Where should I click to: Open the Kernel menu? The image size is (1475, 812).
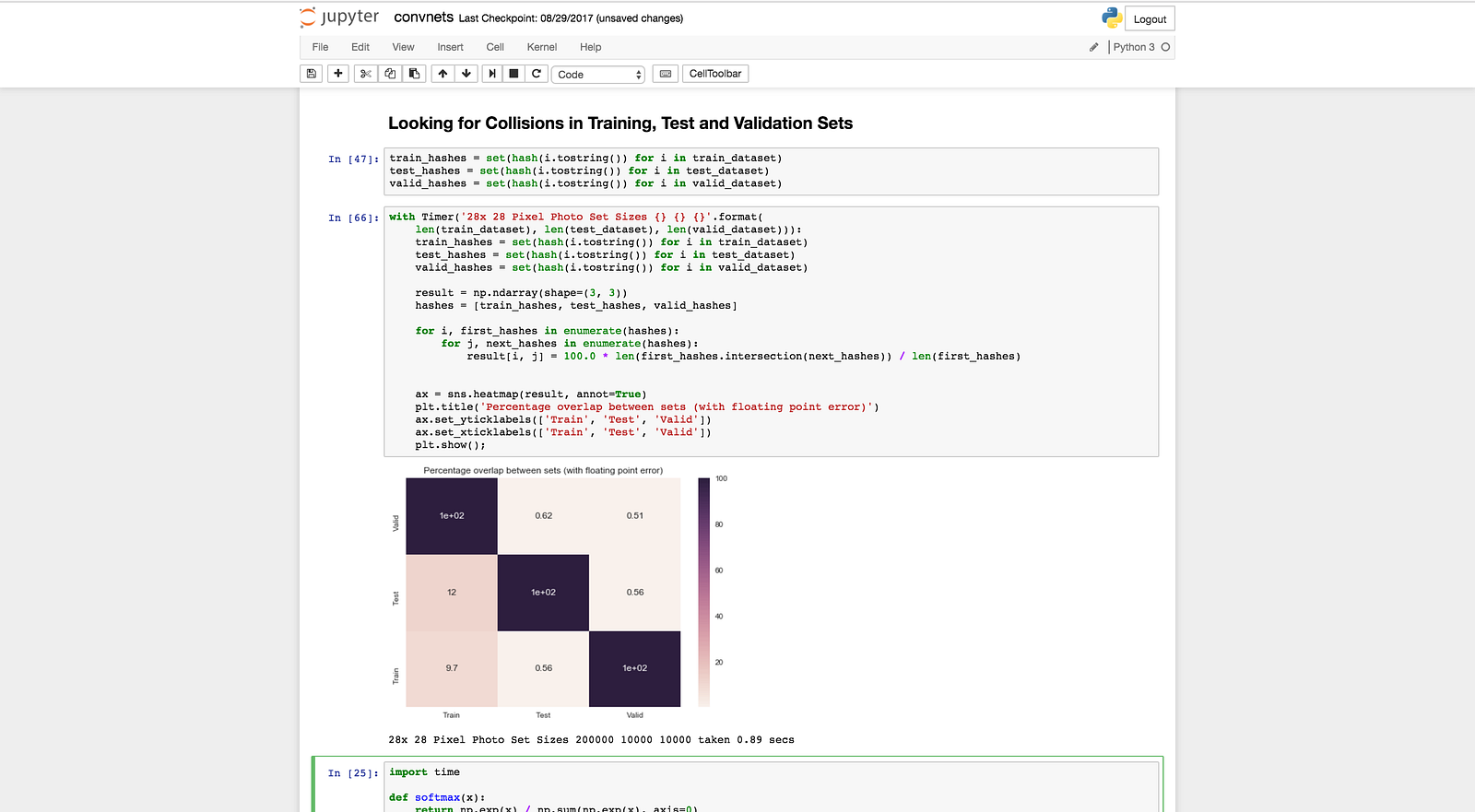tap(541, 47)
